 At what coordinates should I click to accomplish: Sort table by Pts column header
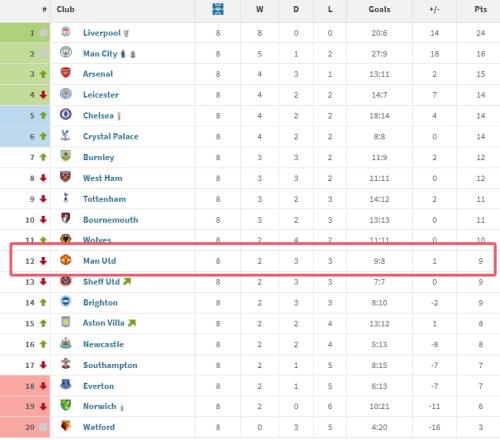click(481, 9)
